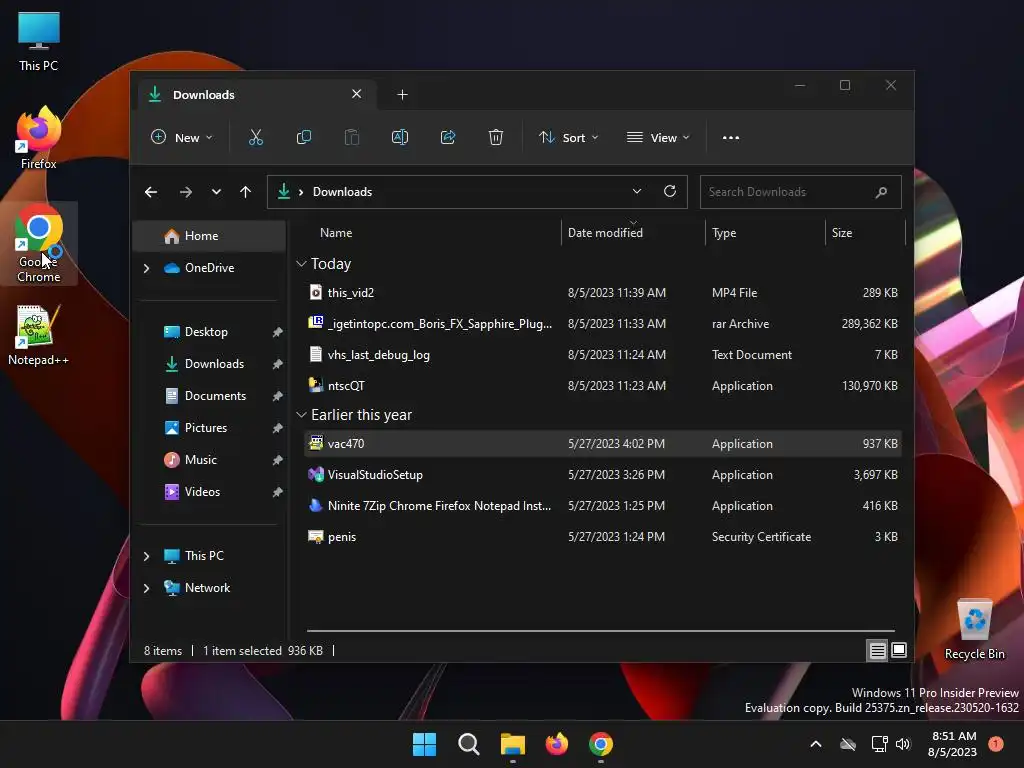This screenshot has width=1024, height=768.
Task: Select the Recycle Bin desktop icon
Action: (x=974, y=630)
